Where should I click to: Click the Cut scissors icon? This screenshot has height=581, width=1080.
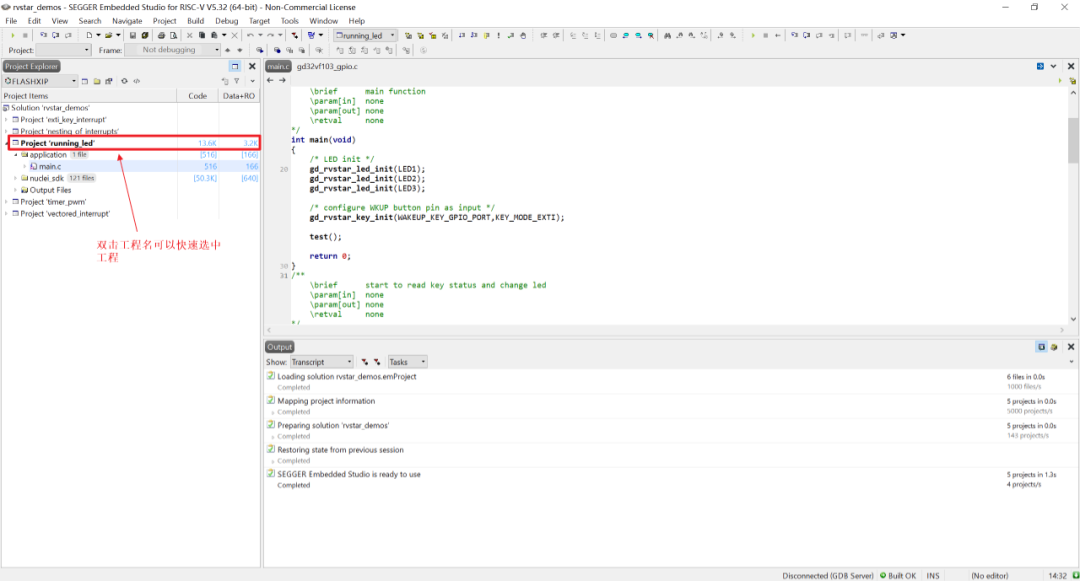point(189,35)
